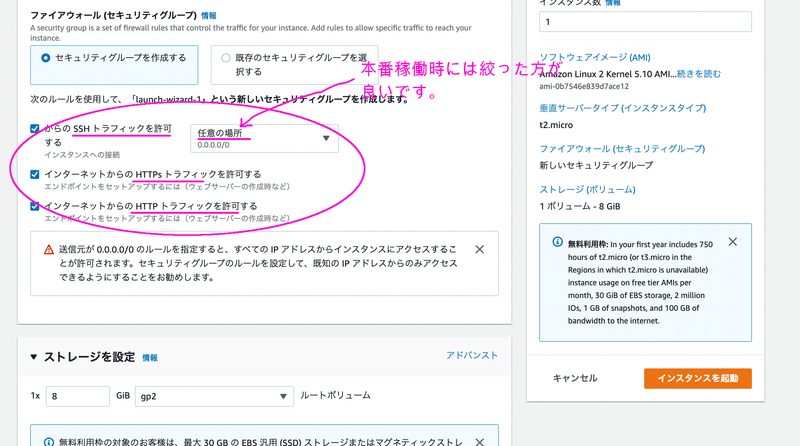800x446 pixels.
Task: Dismiss the 0.0.0.0/0 warning message
Action: [x=480, y=250]
